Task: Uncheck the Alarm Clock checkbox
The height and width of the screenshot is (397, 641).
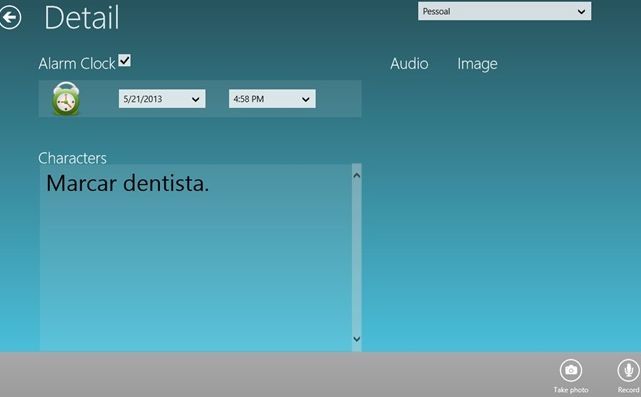Action: tap(124, 61)
